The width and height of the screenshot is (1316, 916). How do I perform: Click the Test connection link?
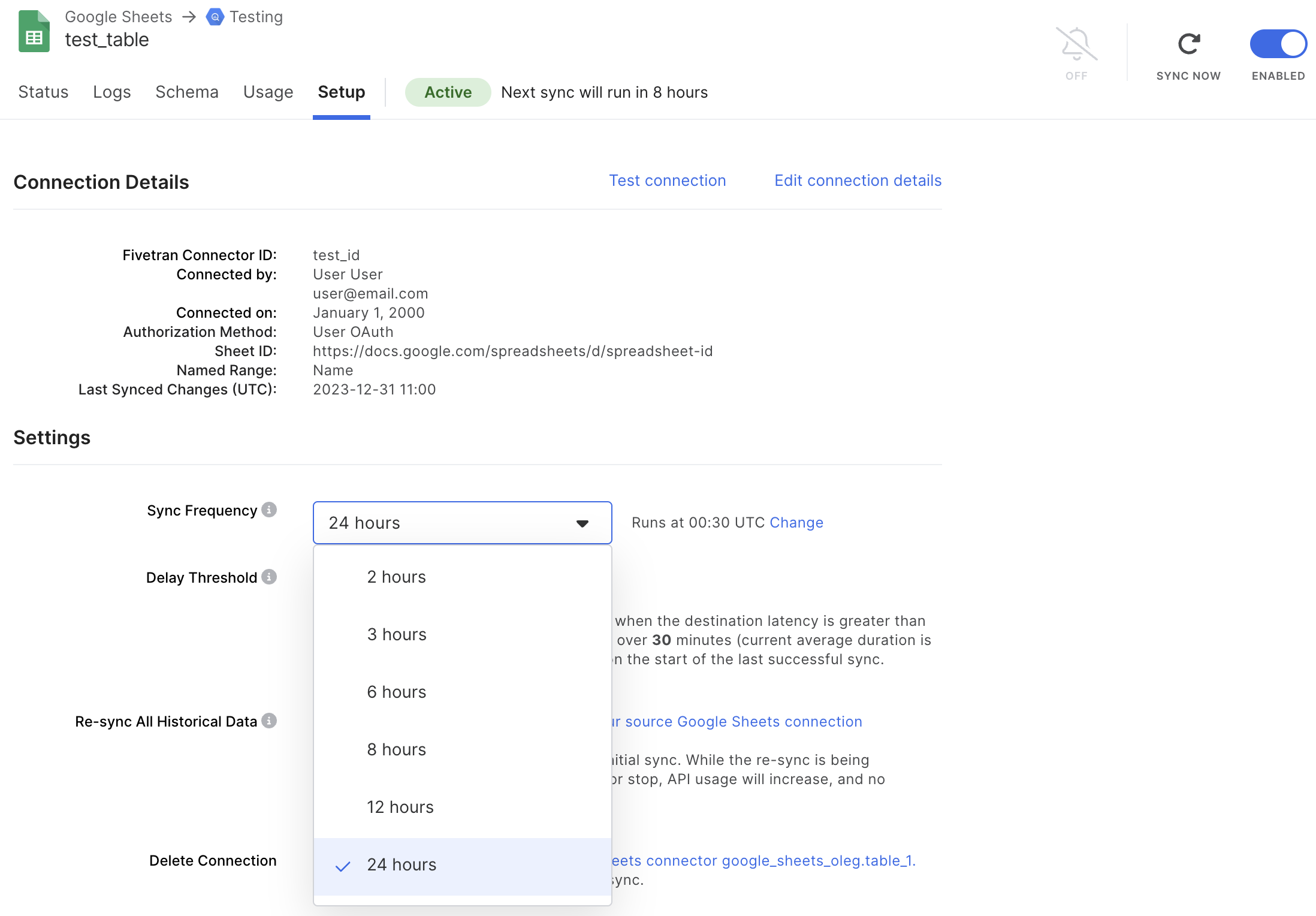[668, 180]
